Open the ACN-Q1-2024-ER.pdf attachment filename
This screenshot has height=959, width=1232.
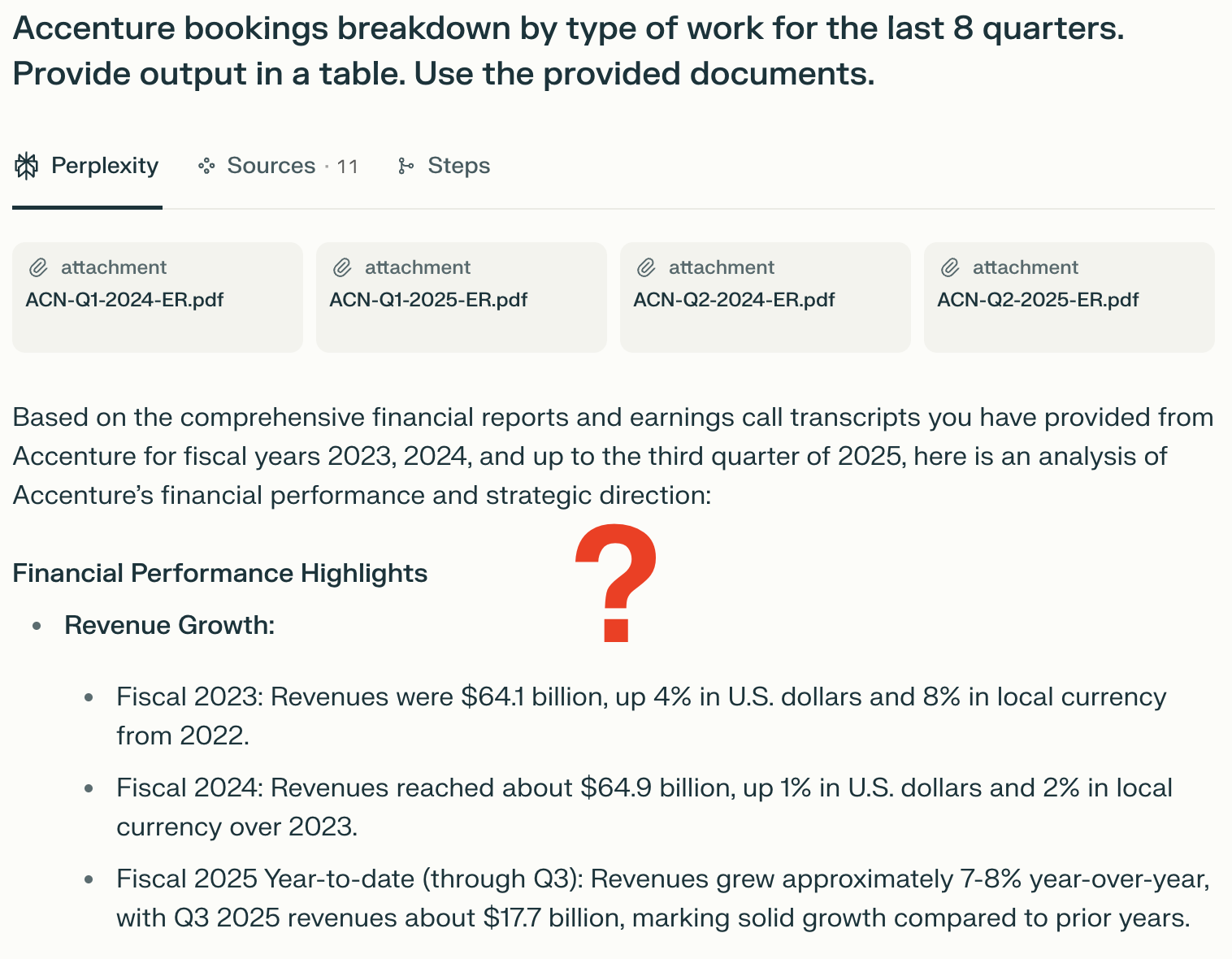pyautogui.click(x=124, y=300)
